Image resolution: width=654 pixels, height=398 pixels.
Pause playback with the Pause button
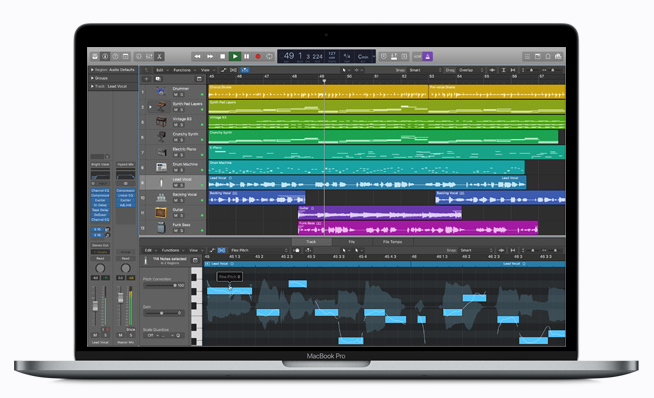247,56
